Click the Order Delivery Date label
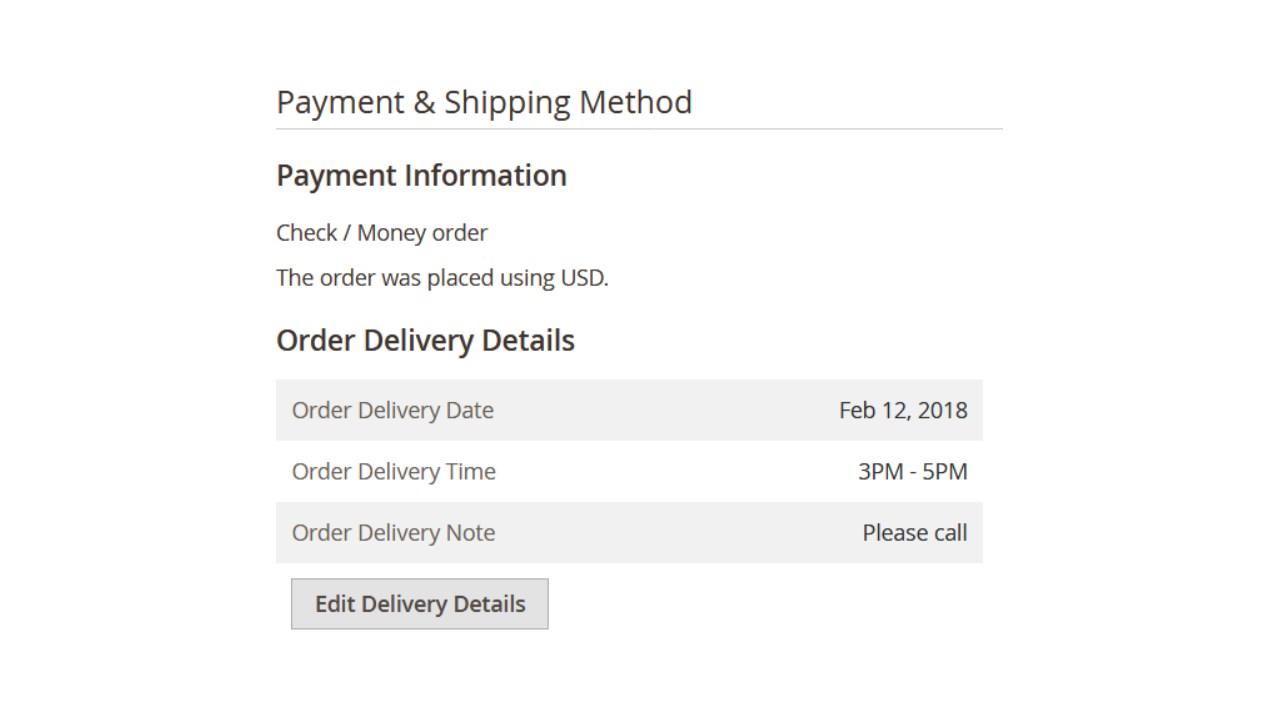 click(x=392, y=410)
